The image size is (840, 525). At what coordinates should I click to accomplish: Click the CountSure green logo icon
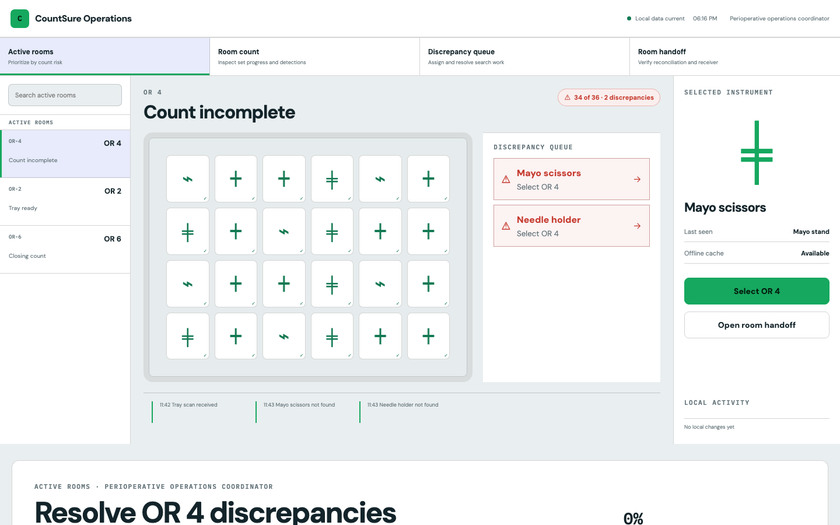(20, 18)
